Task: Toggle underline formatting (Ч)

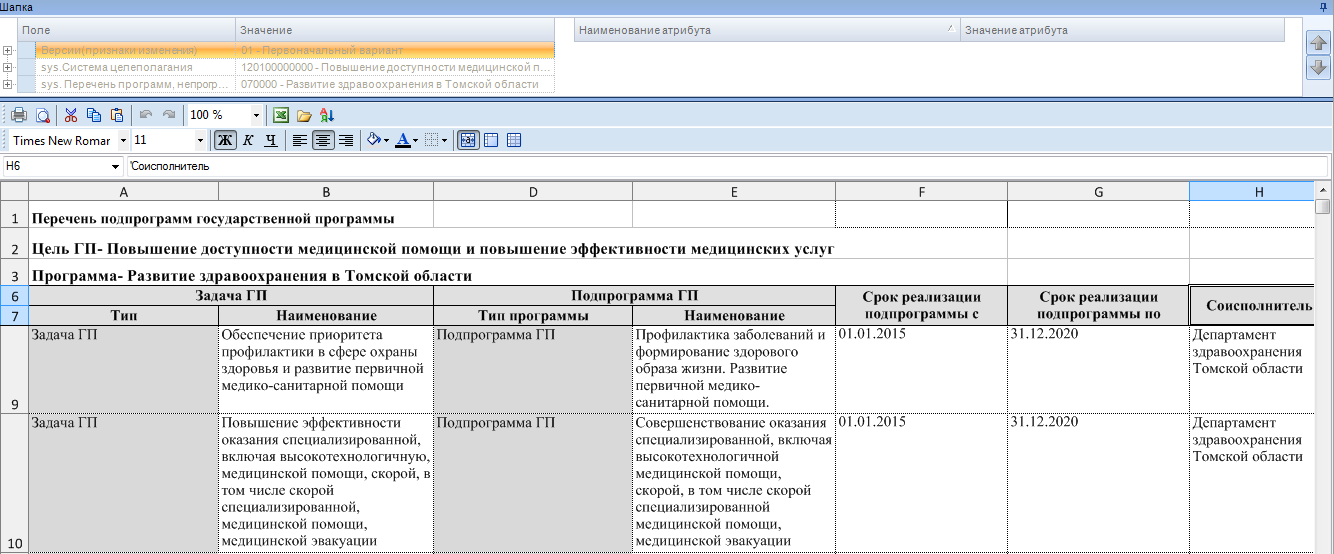Action: click(270, 141)
